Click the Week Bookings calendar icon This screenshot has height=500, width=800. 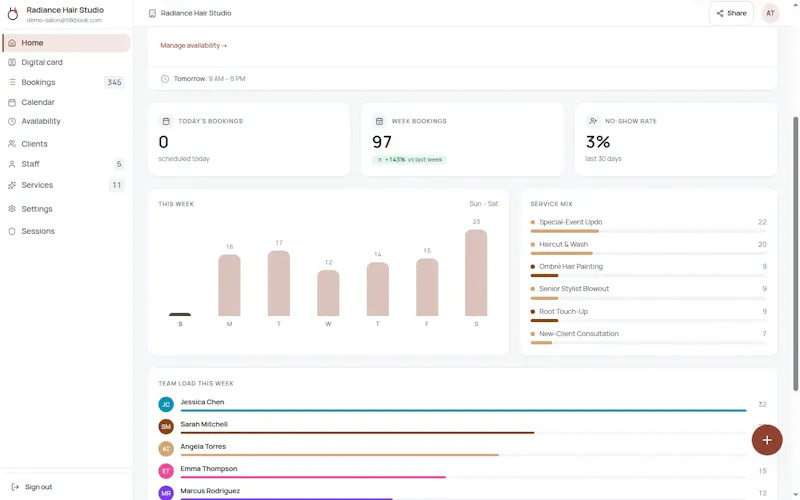point(379,121)
